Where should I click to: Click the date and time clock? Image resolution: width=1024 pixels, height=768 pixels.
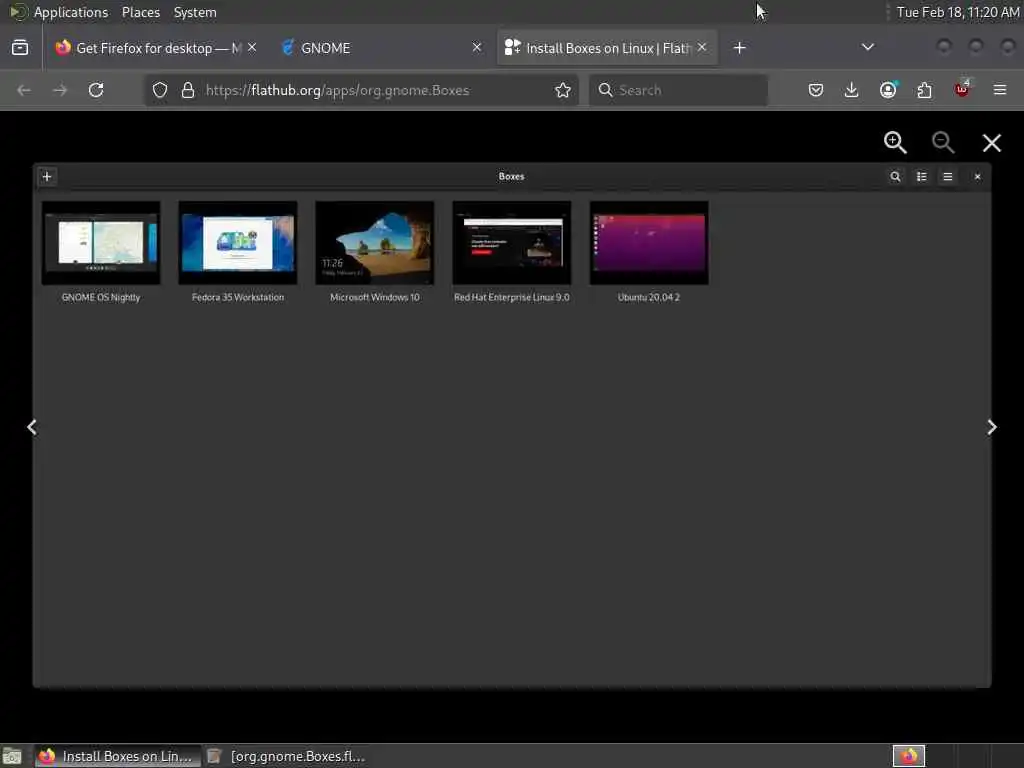coord(957,12)
